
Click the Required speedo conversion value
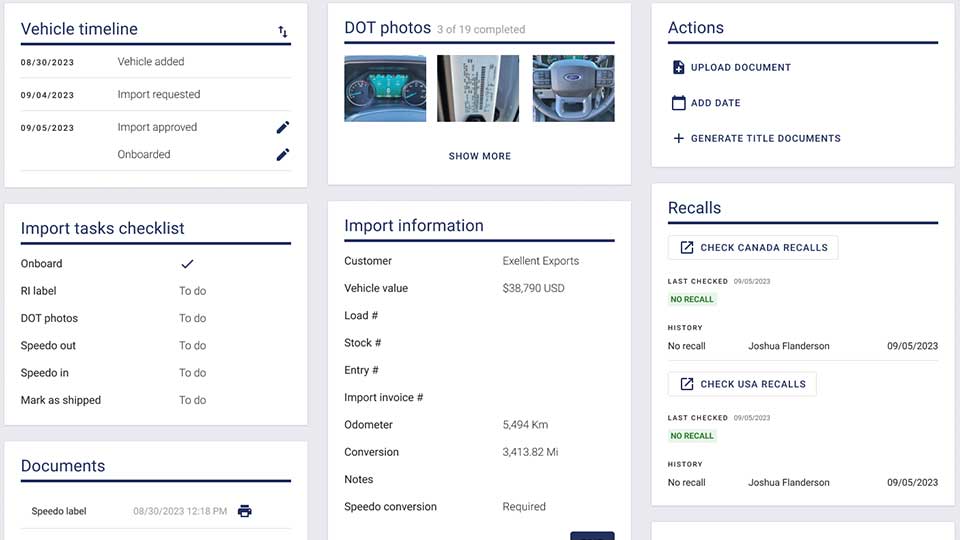524,507
